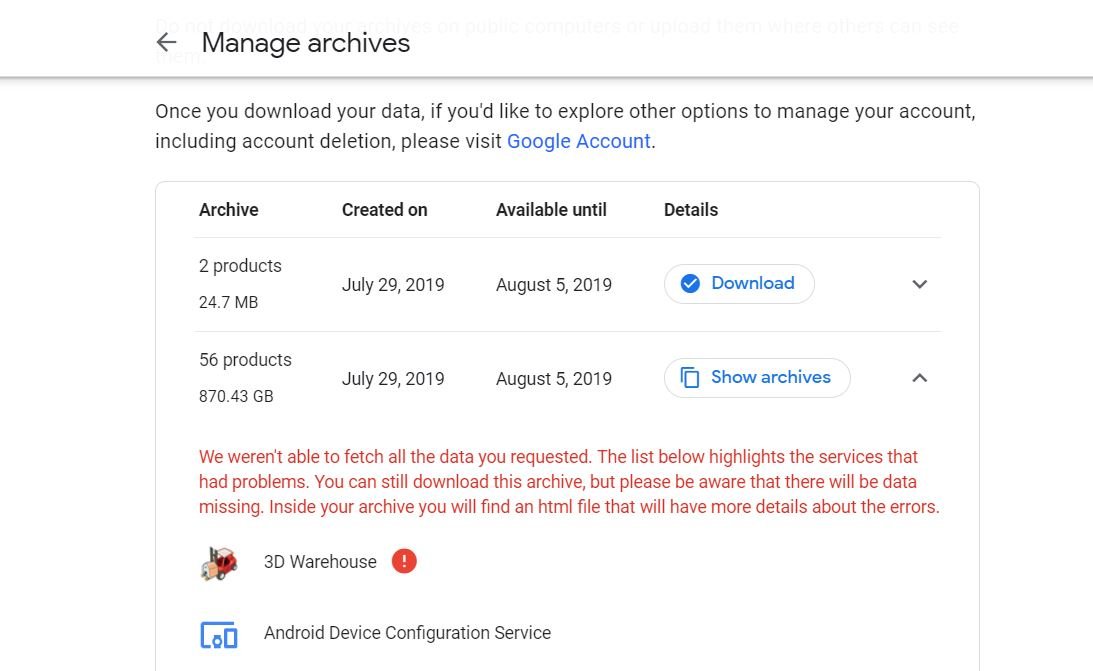The image size is (1093, 671).
Task: Open Show archives for 56 products
Action: [757, 378]
